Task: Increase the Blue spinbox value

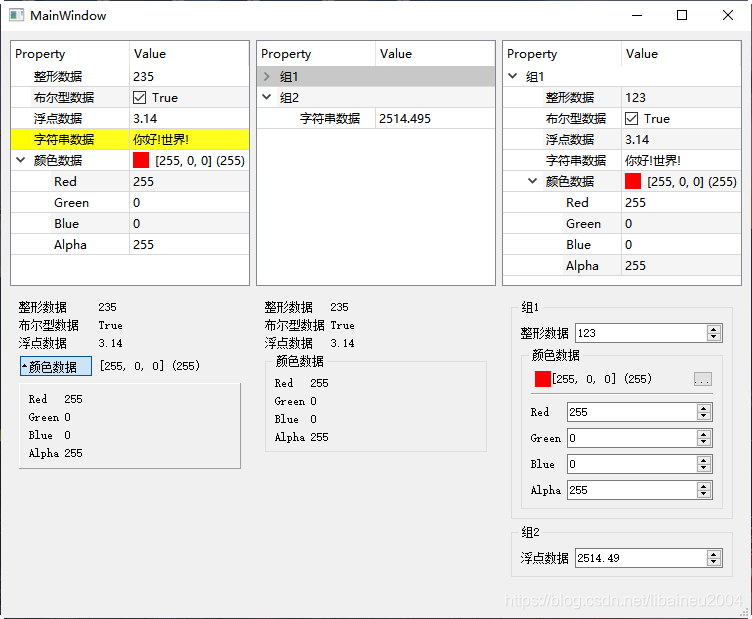Action: [704, 460]
